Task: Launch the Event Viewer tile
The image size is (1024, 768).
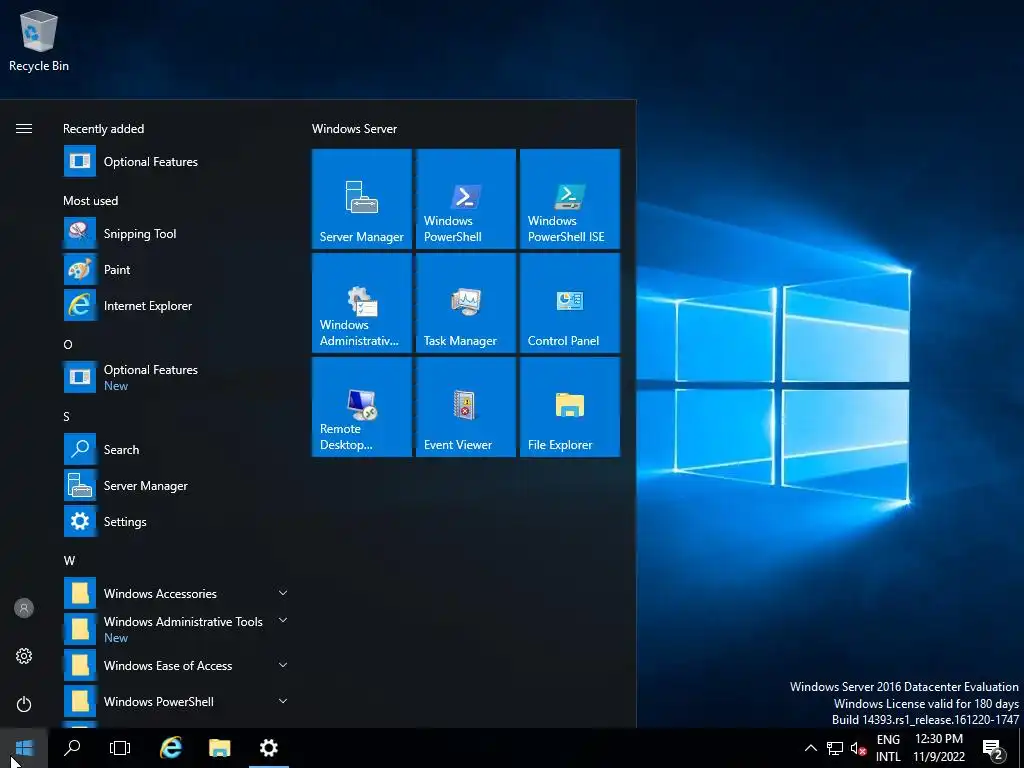Action: (466, 406)
